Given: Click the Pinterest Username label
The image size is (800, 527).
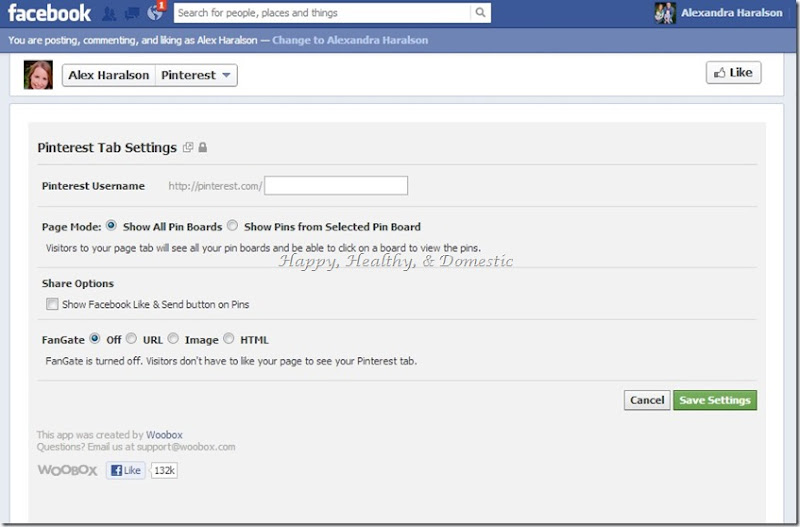Looking at the screenshot, I should 93,186.
